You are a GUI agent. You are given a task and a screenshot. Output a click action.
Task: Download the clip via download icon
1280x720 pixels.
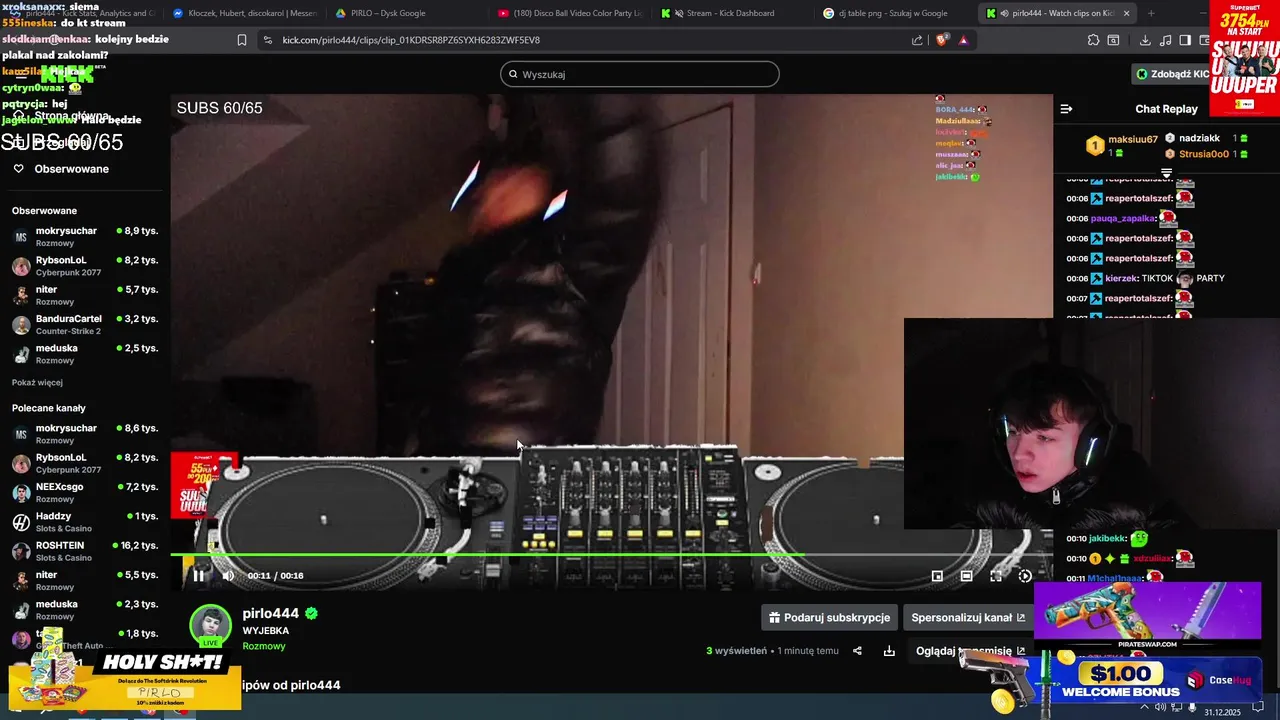click(889, 651)
